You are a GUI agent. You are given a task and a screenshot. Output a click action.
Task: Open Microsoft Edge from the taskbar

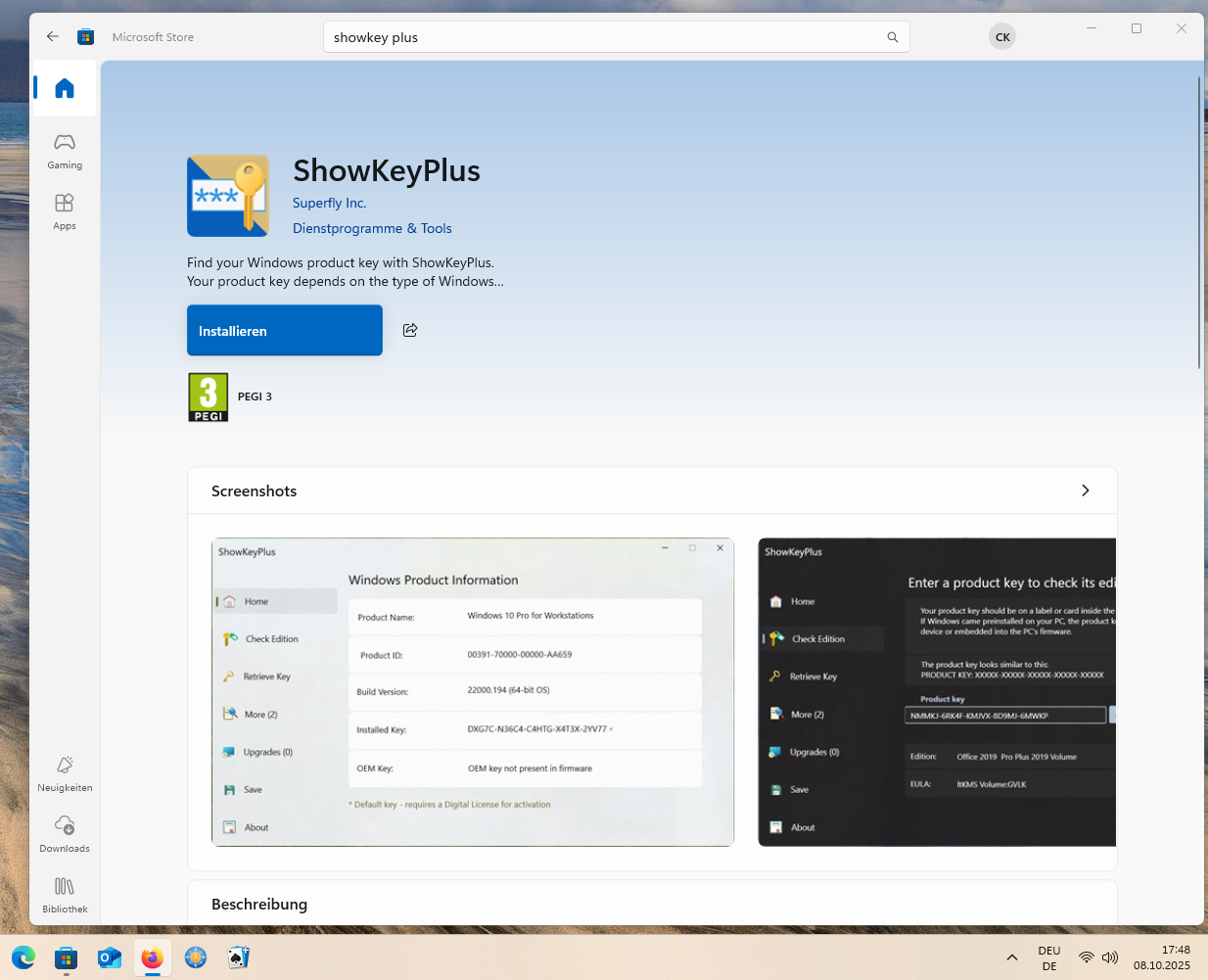pyautogui.click(x=23, y=957)
